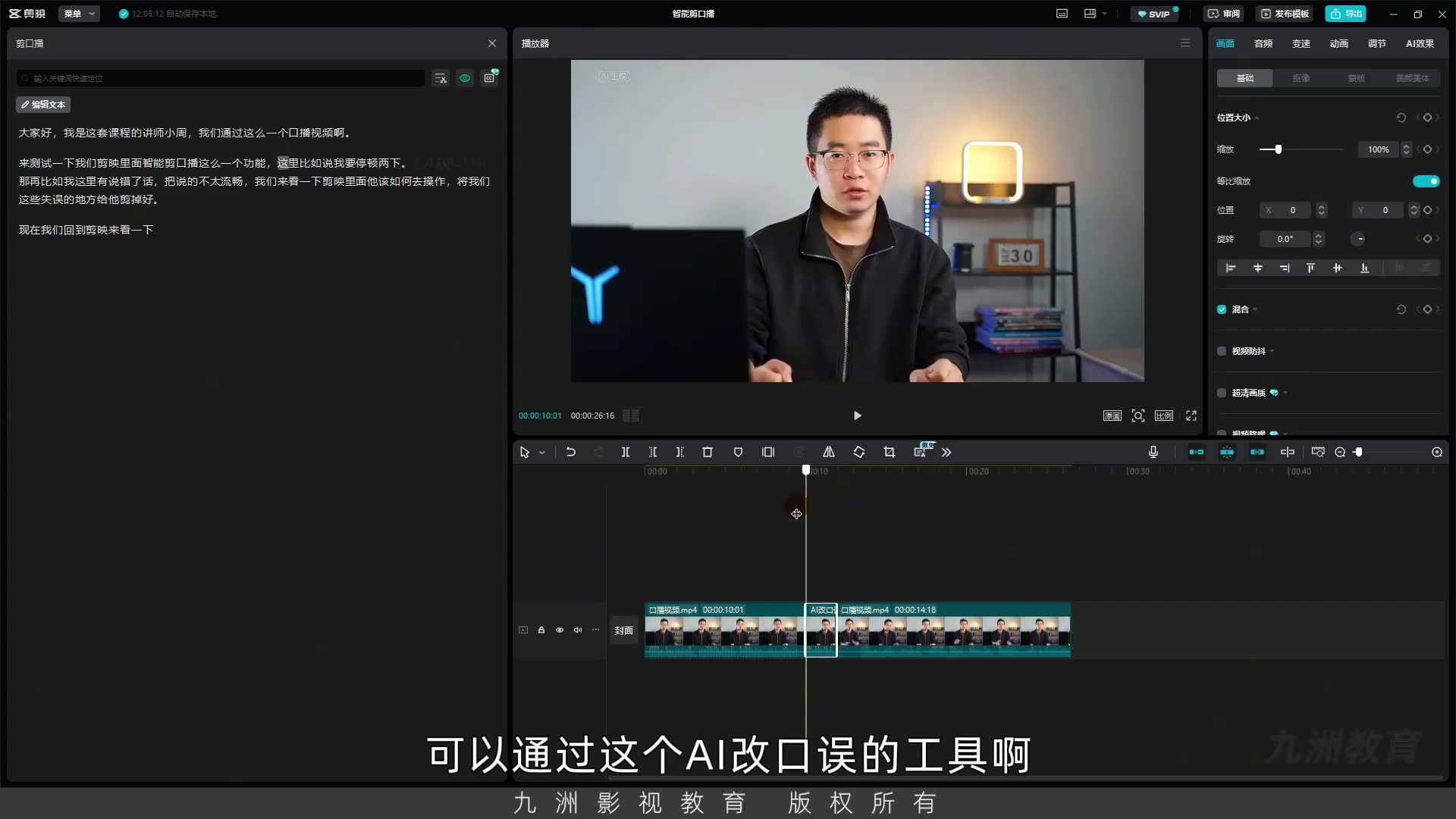Enter fullscreen preview in player
The image size is (1456, 819).
pyautogui.click(x=1191, y=416)
